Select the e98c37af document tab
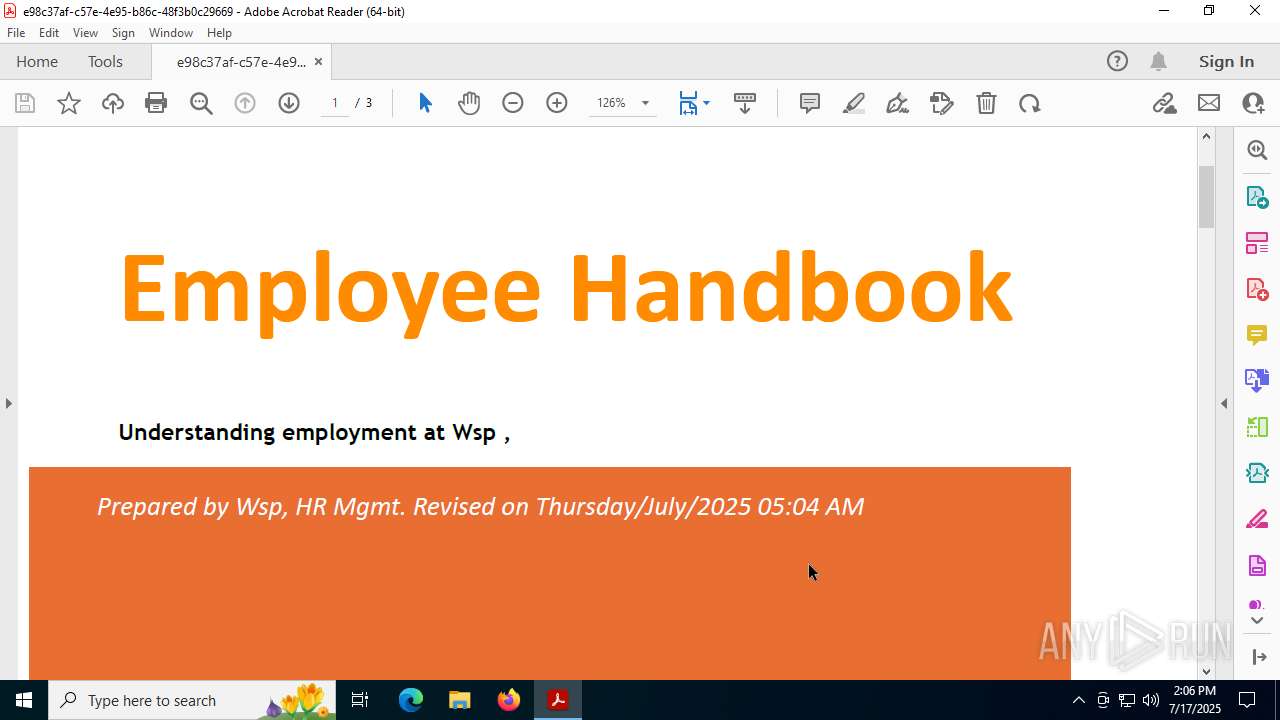Image resolution: width=1280 pixels, height=720 pixels. (241, 62)
